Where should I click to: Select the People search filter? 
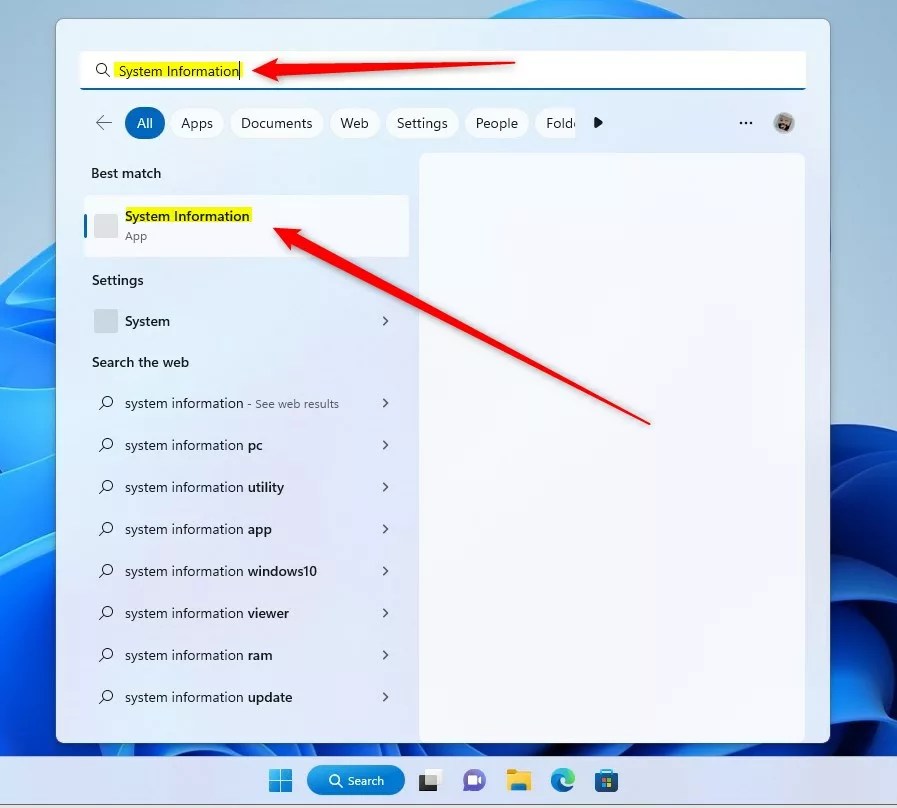pos(496,122)
